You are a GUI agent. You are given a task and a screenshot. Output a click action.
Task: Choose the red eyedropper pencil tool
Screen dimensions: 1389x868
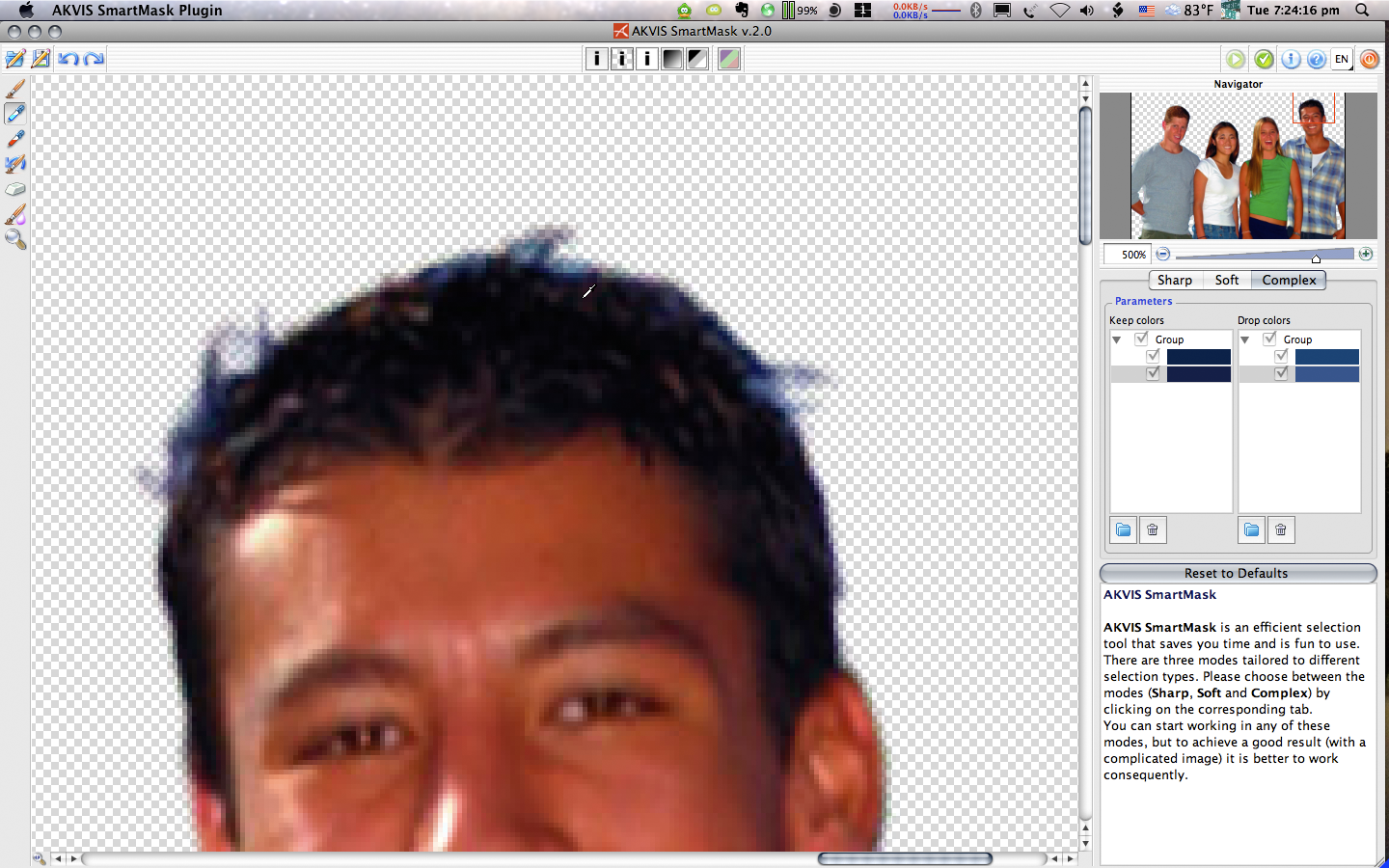tap(15, 139)
